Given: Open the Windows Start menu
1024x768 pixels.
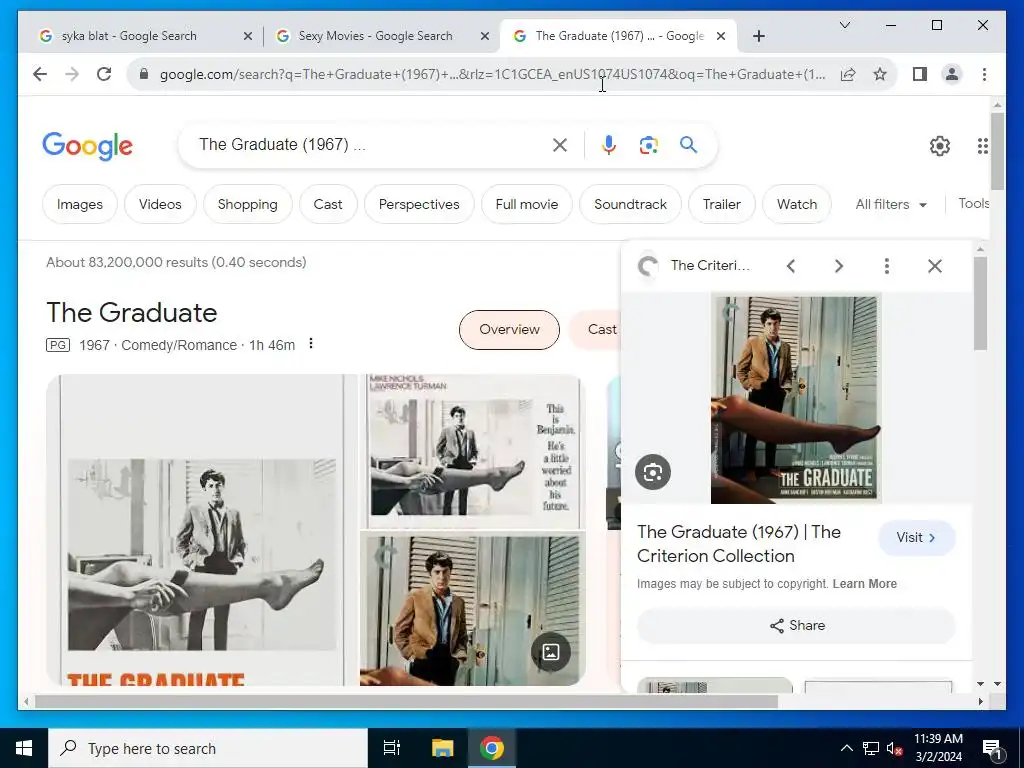Looking at the screenshot, I should [24, 748].
